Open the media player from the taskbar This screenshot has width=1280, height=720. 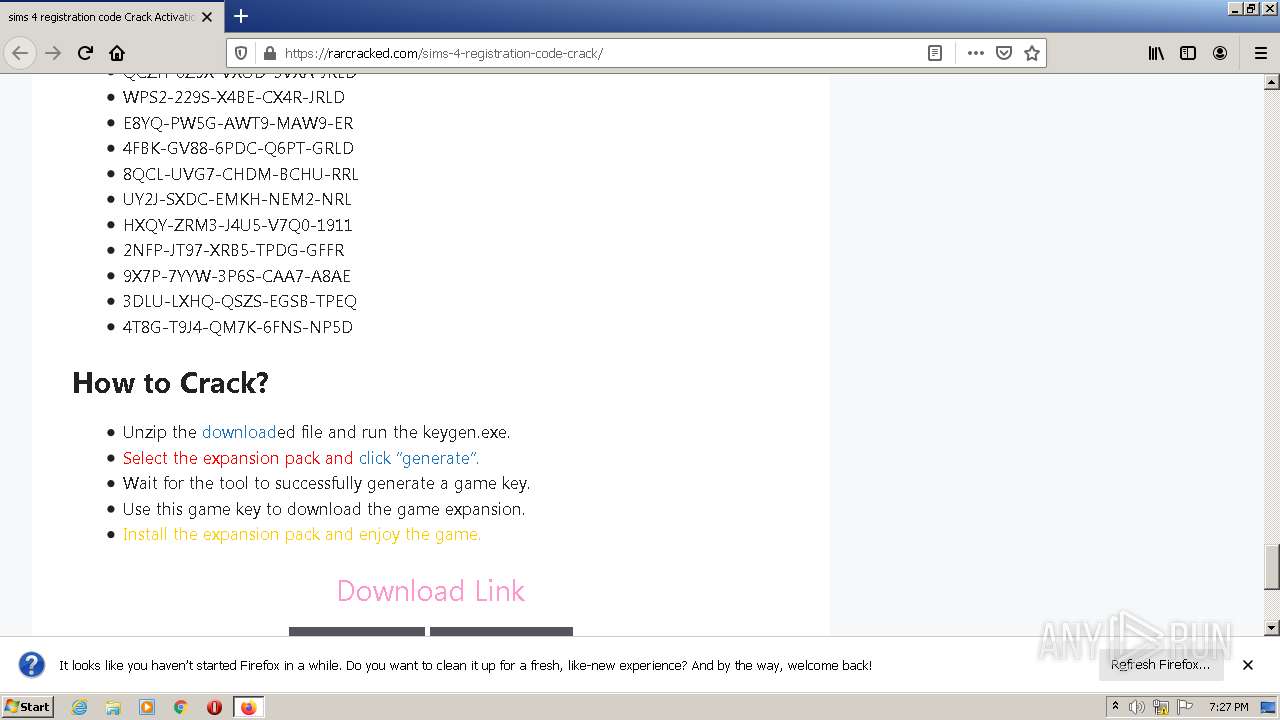coord(147,707)
